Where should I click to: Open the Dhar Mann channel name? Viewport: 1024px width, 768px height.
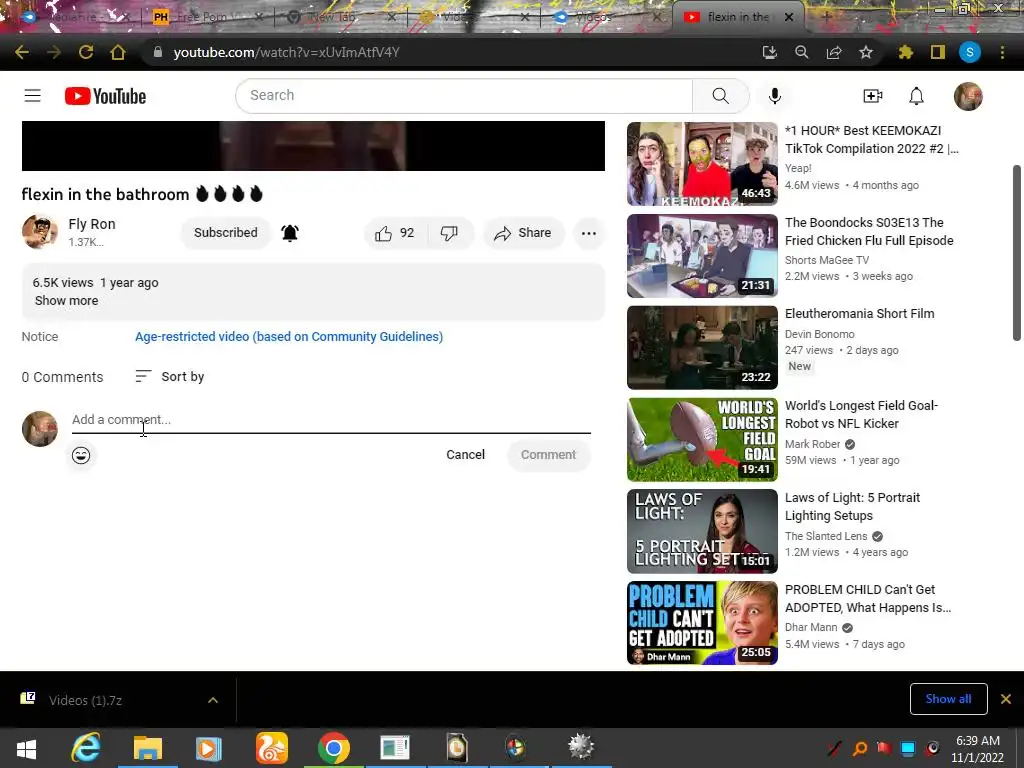tap(811, 627)
